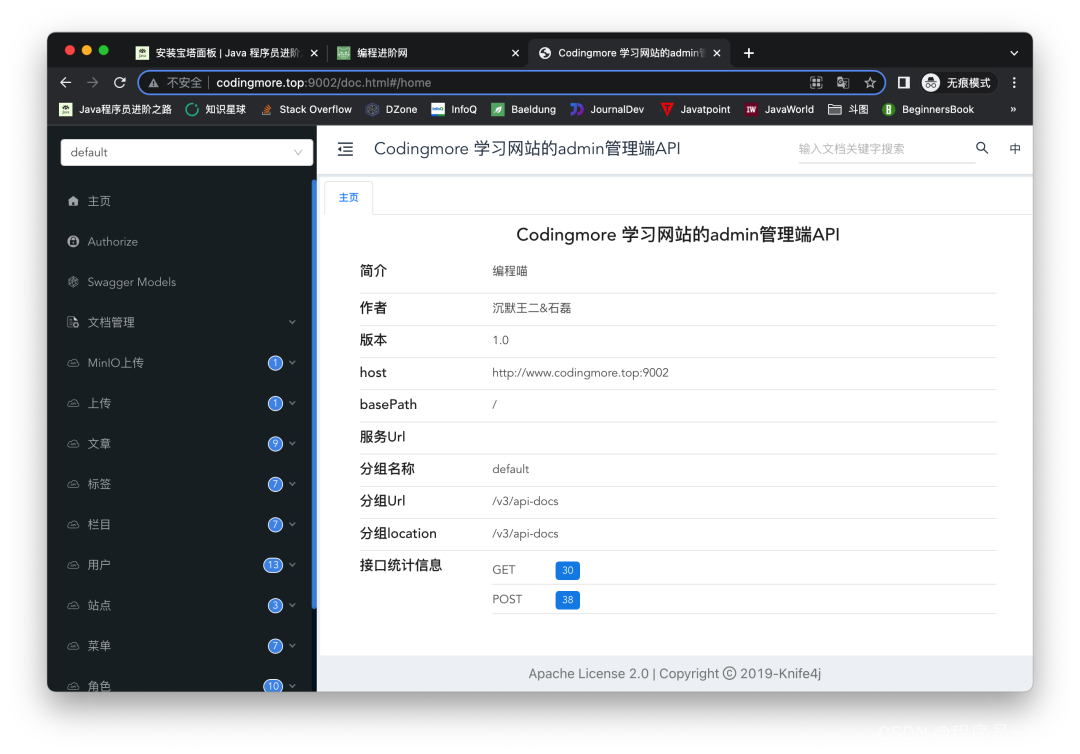
Task: Expand the 站点 section
Action: pos(292,605)
